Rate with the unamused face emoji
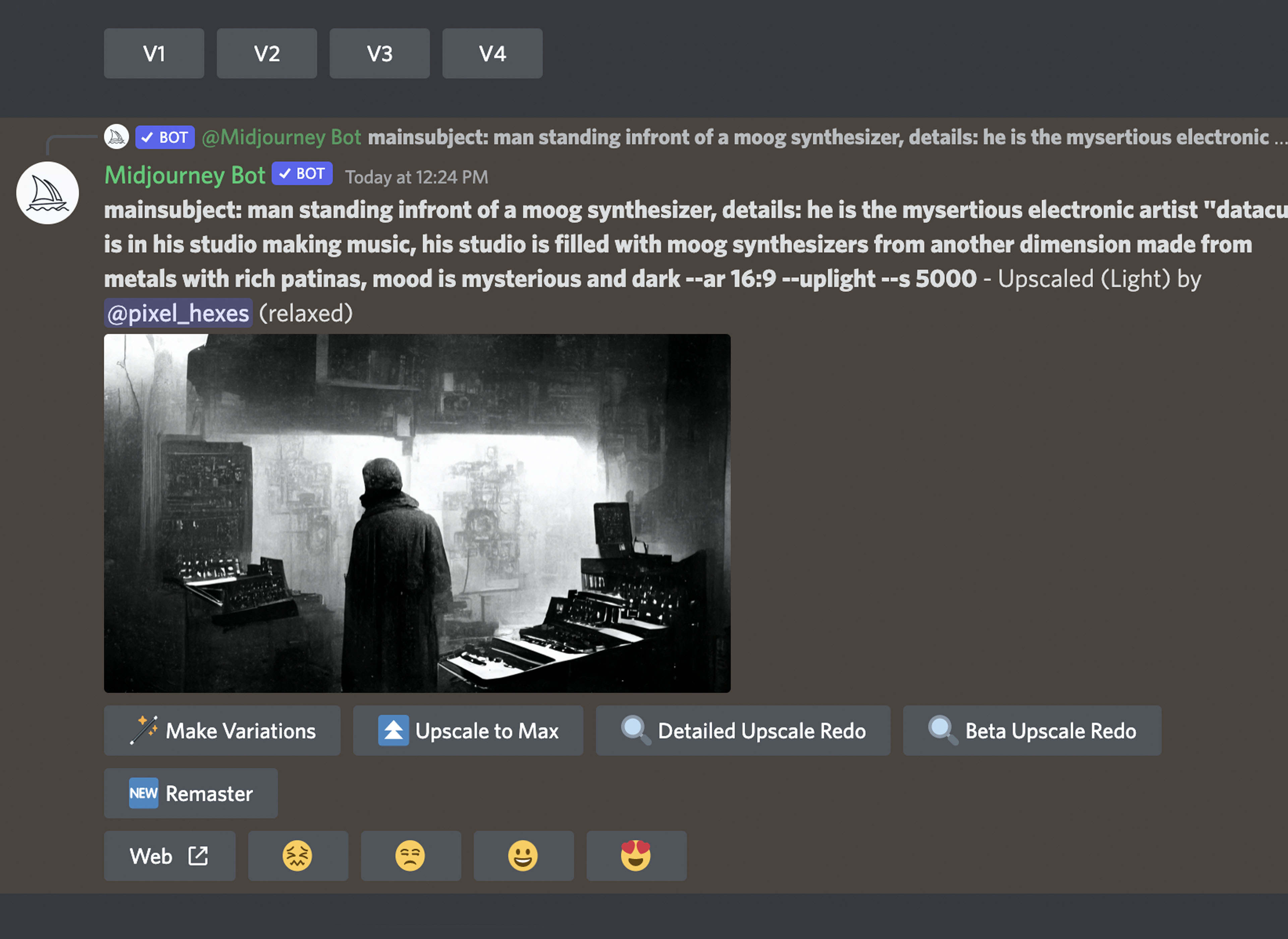 pos(410,855)
